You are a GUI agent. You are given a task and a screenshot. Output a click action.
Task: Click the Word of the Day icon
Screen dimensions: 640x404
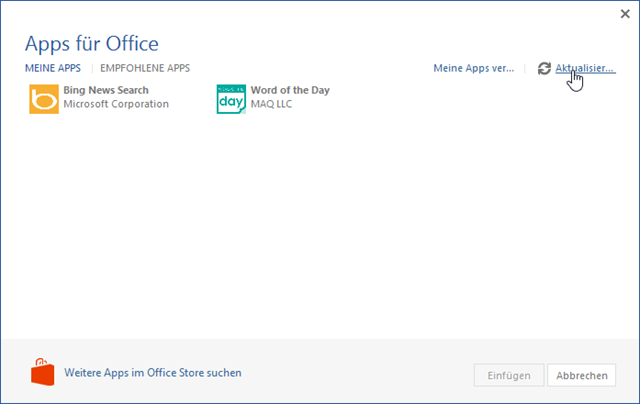[231, 99]
